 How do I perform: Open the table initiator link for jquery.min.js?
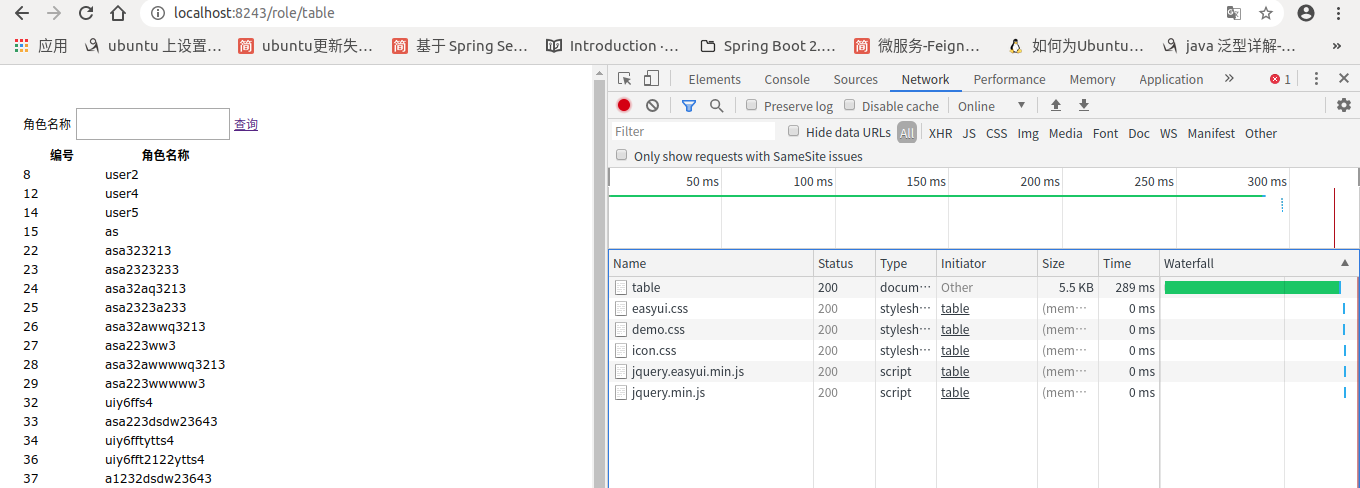[955, 393]
